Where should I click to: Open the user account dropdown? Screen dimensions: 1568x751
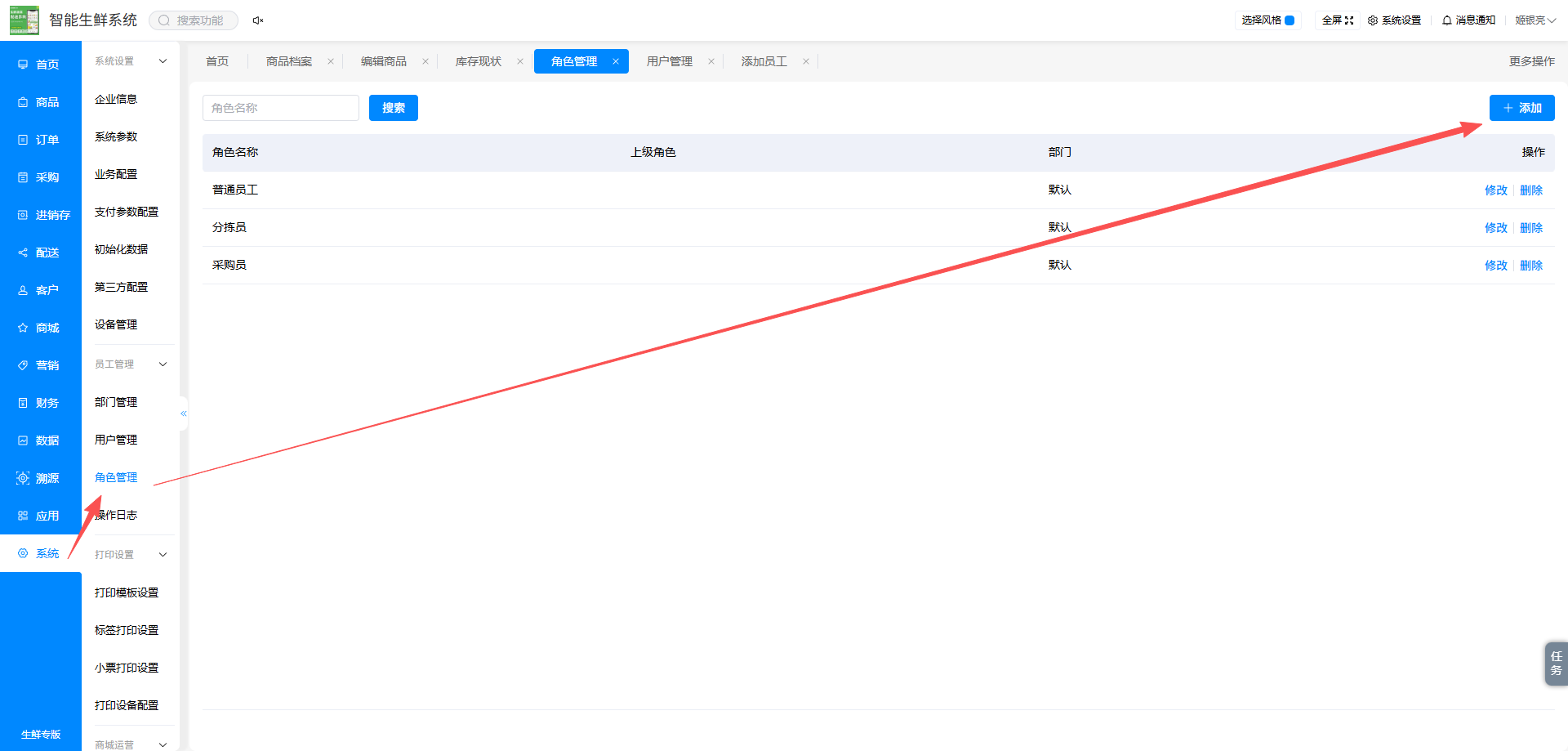pos(1535,20)
